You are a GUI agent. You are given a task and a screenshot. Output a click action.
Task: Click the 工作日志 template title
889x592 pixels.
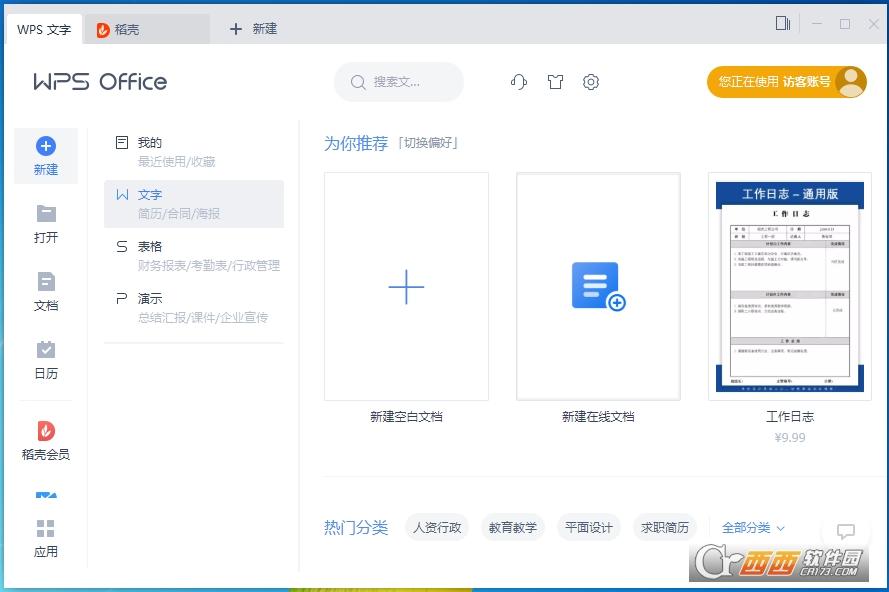click(790, 417)
